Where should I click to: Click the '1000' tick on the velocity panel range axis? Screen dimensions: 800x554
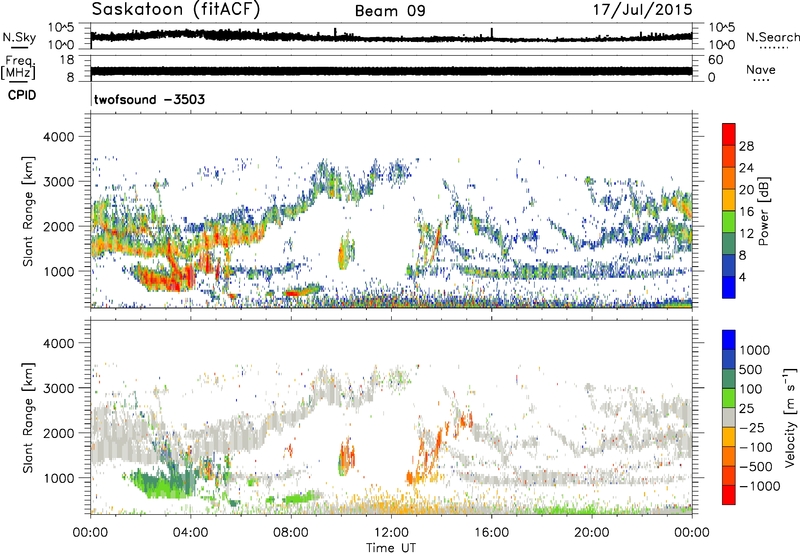pos(58,478)
